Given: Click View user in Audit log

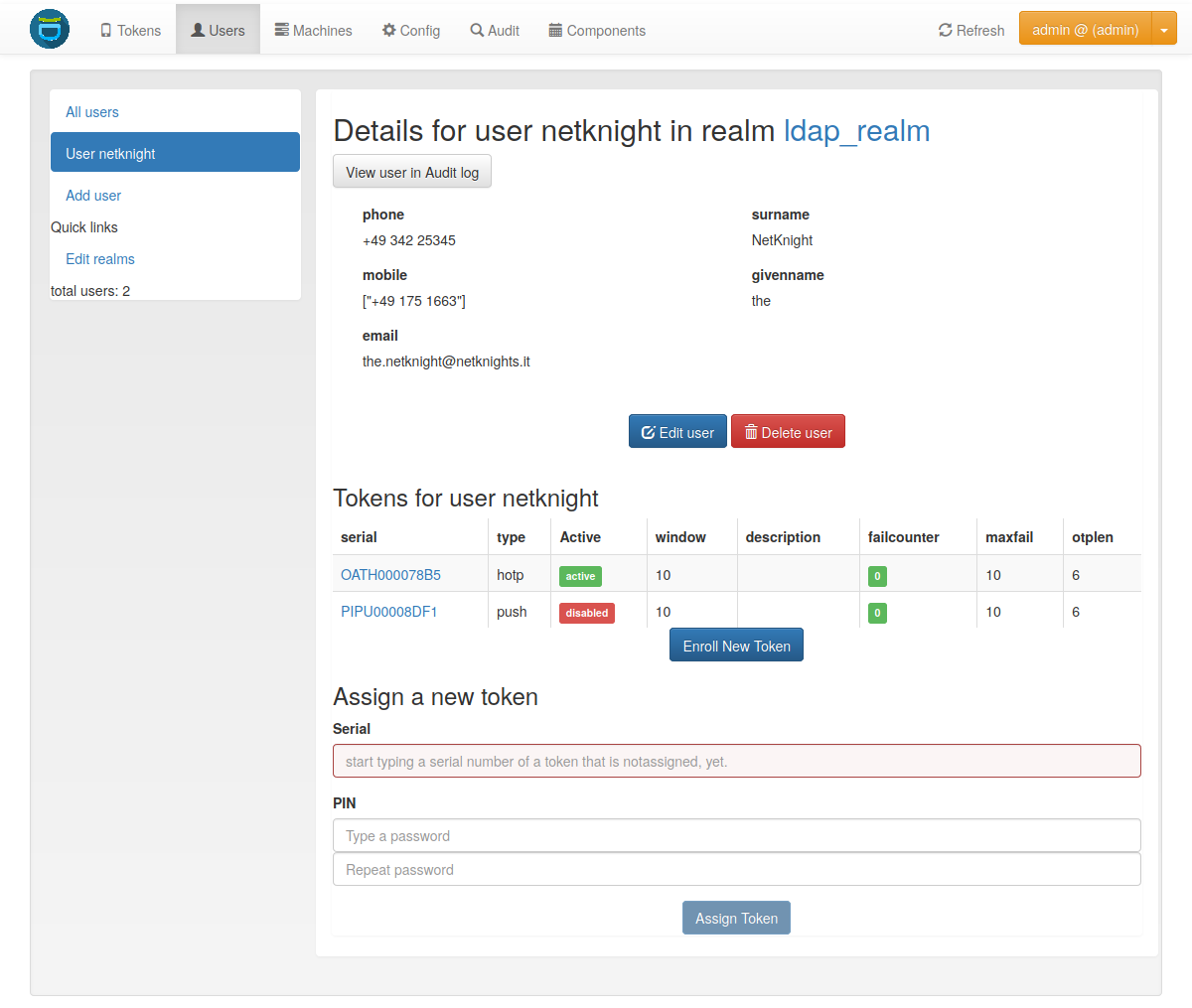Looking at the screenshot, I should [412, 172].
